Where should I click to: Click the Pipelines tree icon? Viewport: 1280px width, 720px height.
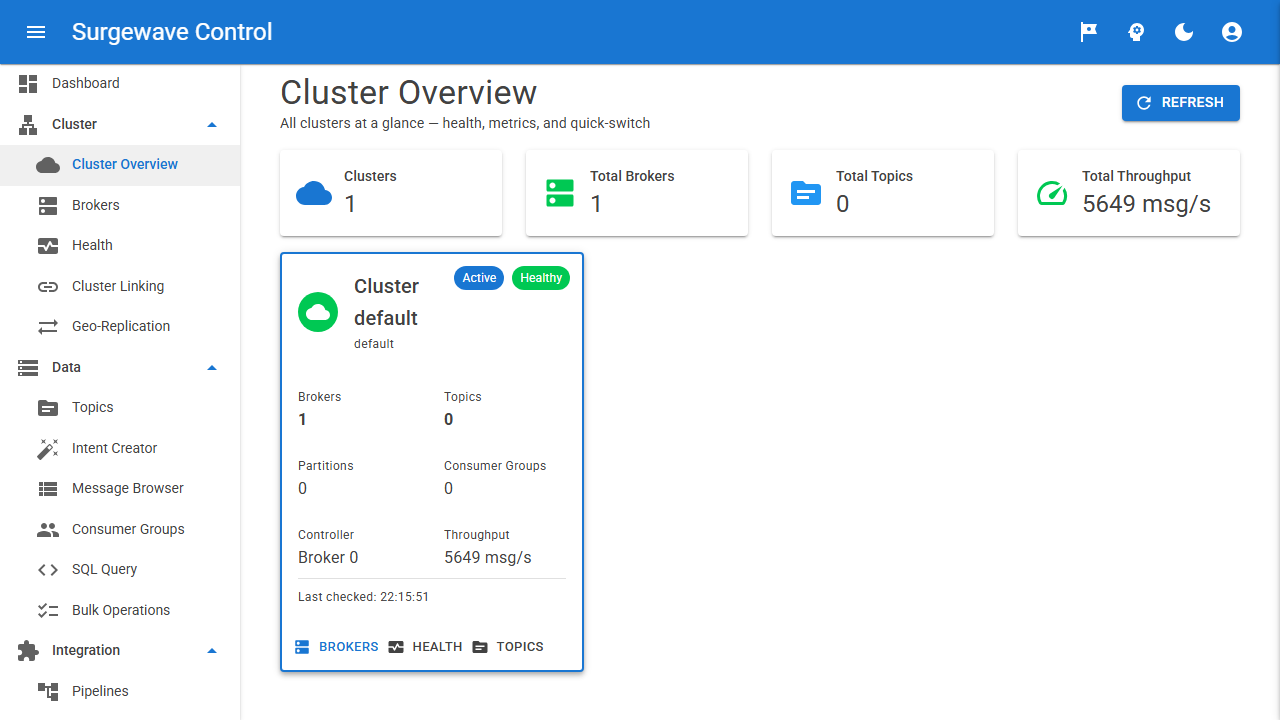pyautogui.click(x=48, y=692)
